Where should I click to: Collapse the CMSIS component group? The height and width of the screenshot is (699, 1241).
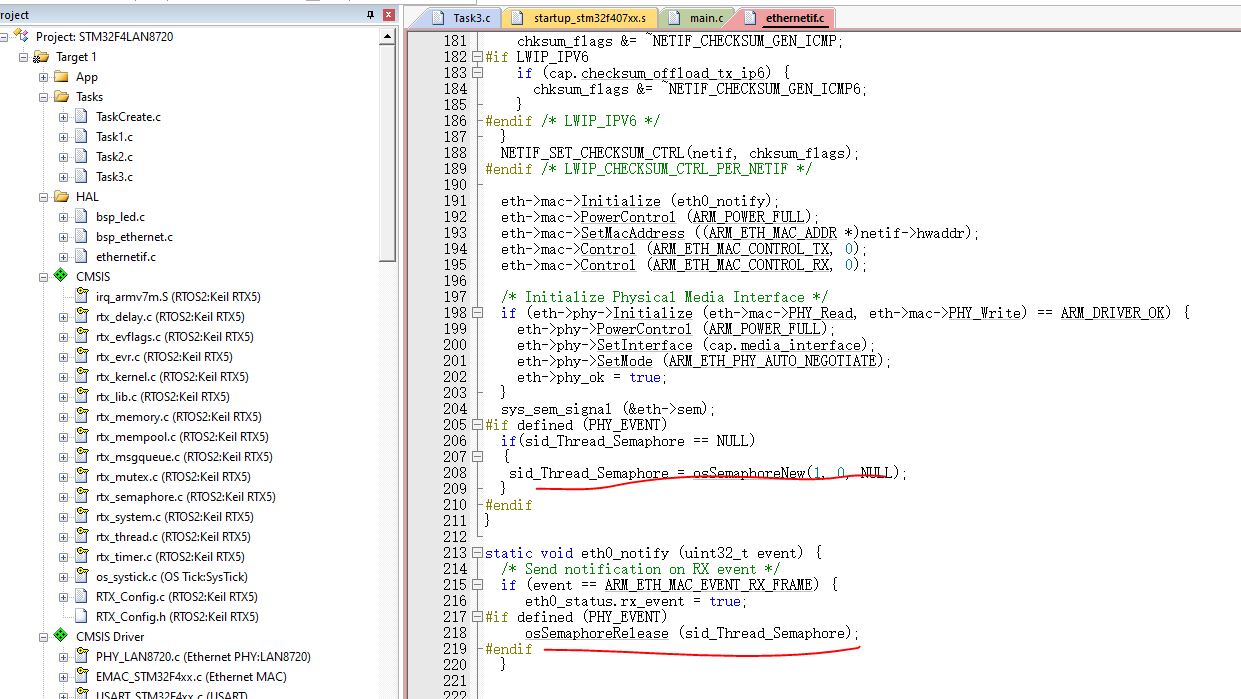coord(44,277)
